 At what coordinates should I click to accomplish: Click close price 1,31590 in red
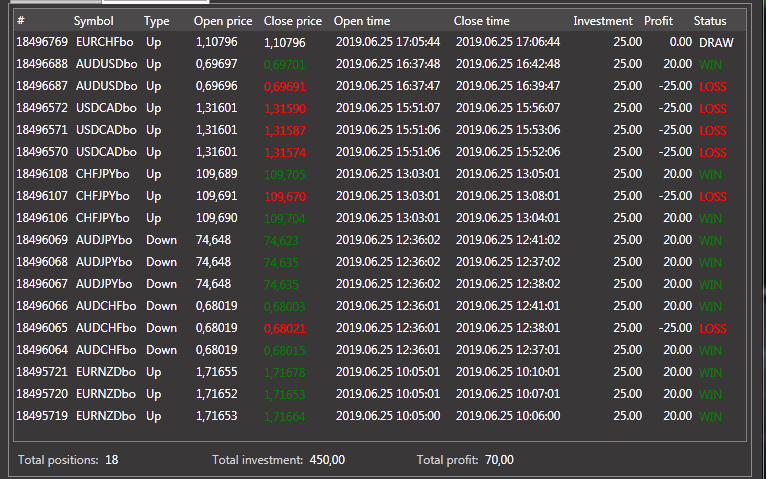[285, 109]
